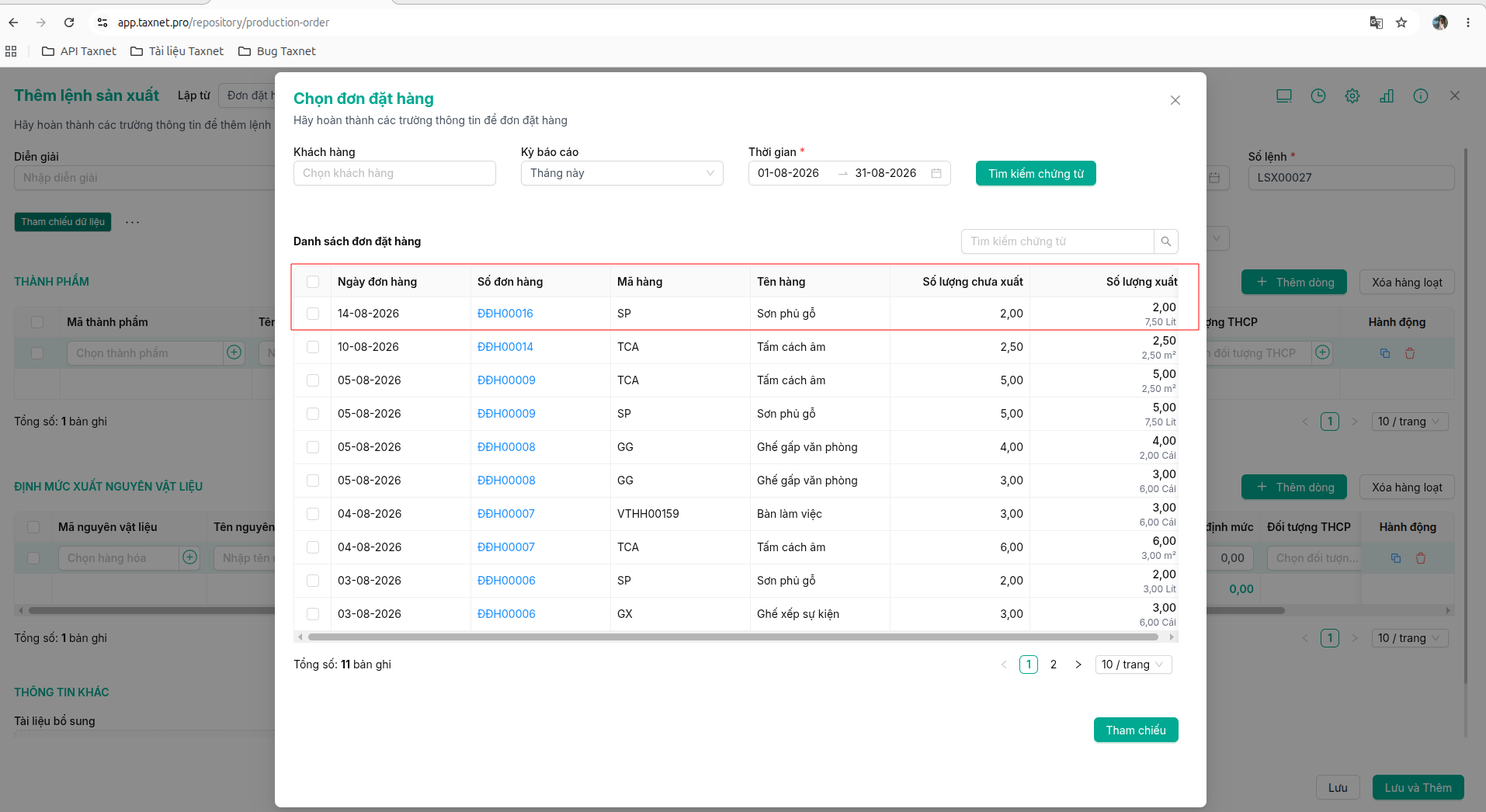The image size is (1486, 812).
Task: Tick the checkbox for order ĐĐH00016
Action: 313,314
